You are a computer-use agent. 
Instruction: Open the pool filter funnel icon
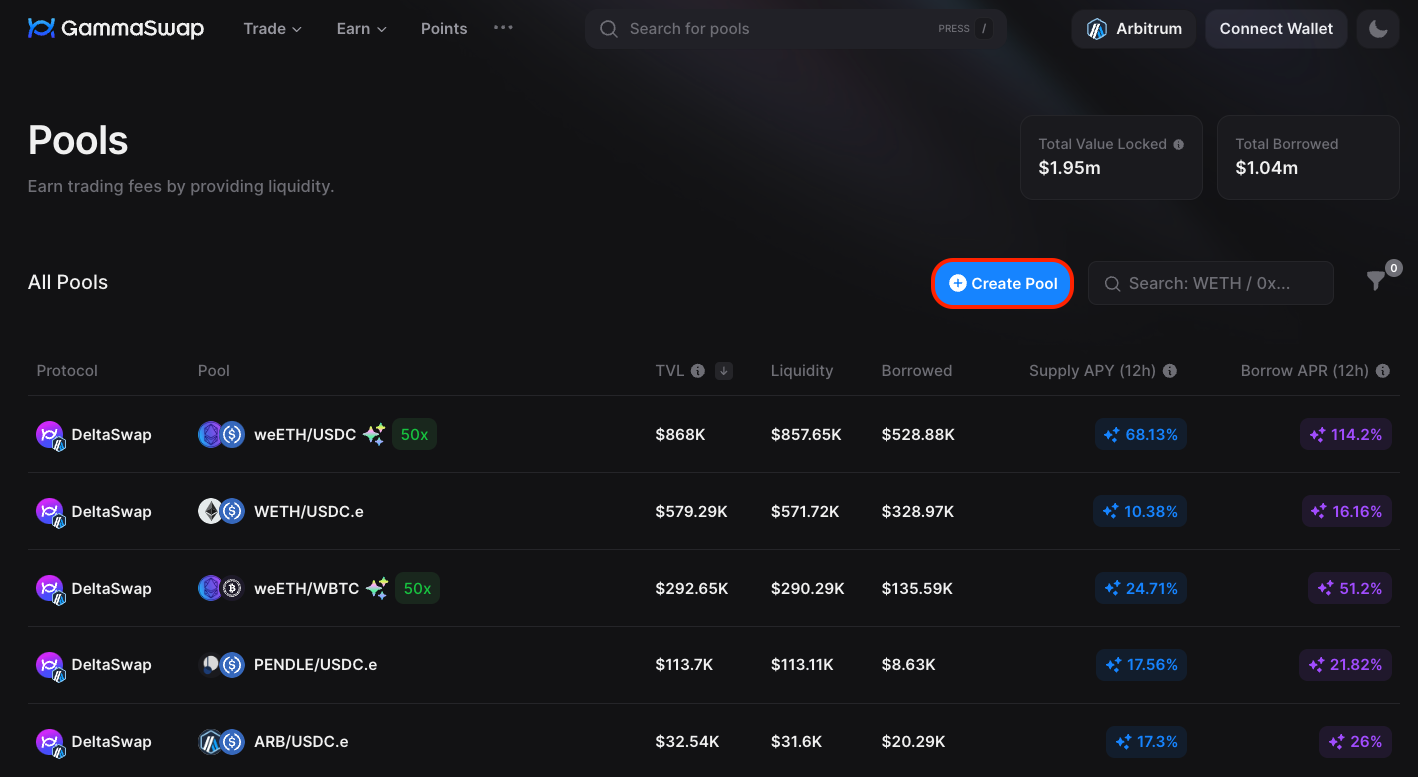1376,282
